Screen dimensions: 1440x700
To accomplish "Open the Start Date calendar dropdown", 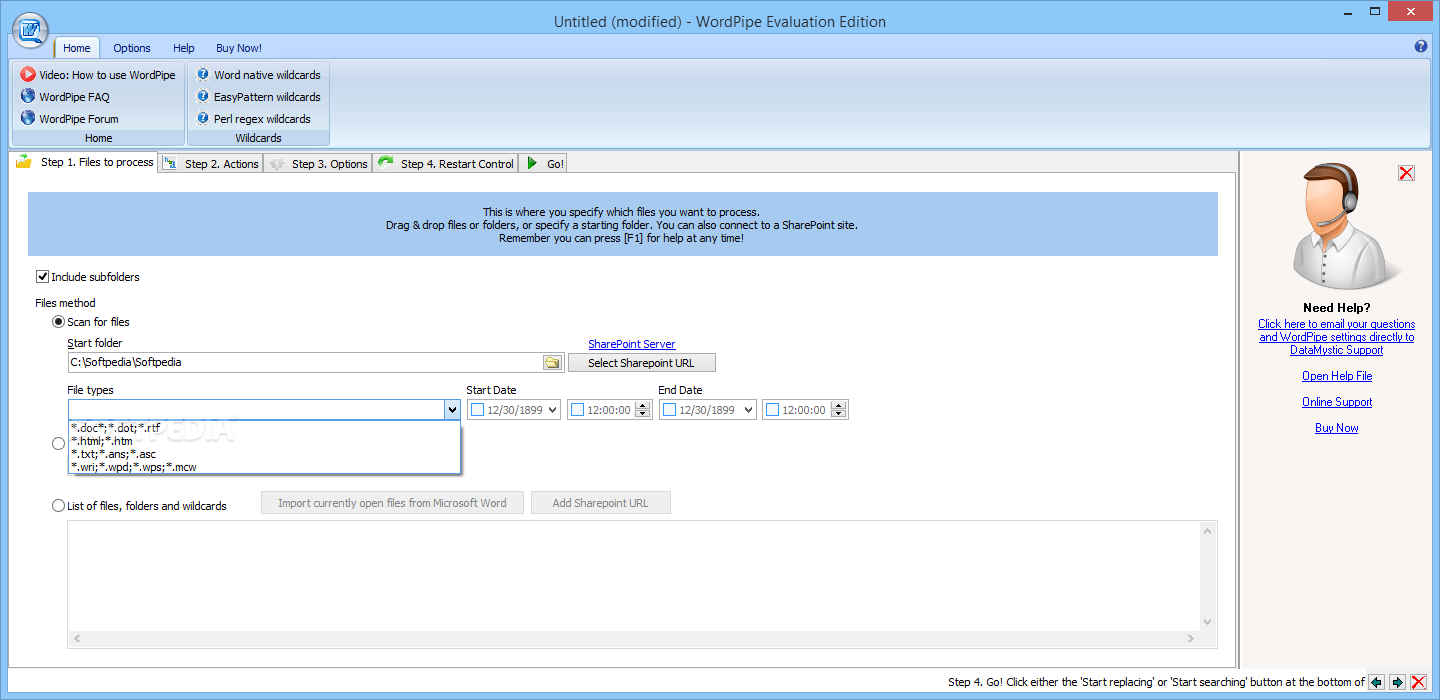I will click(x=552, y=410).
